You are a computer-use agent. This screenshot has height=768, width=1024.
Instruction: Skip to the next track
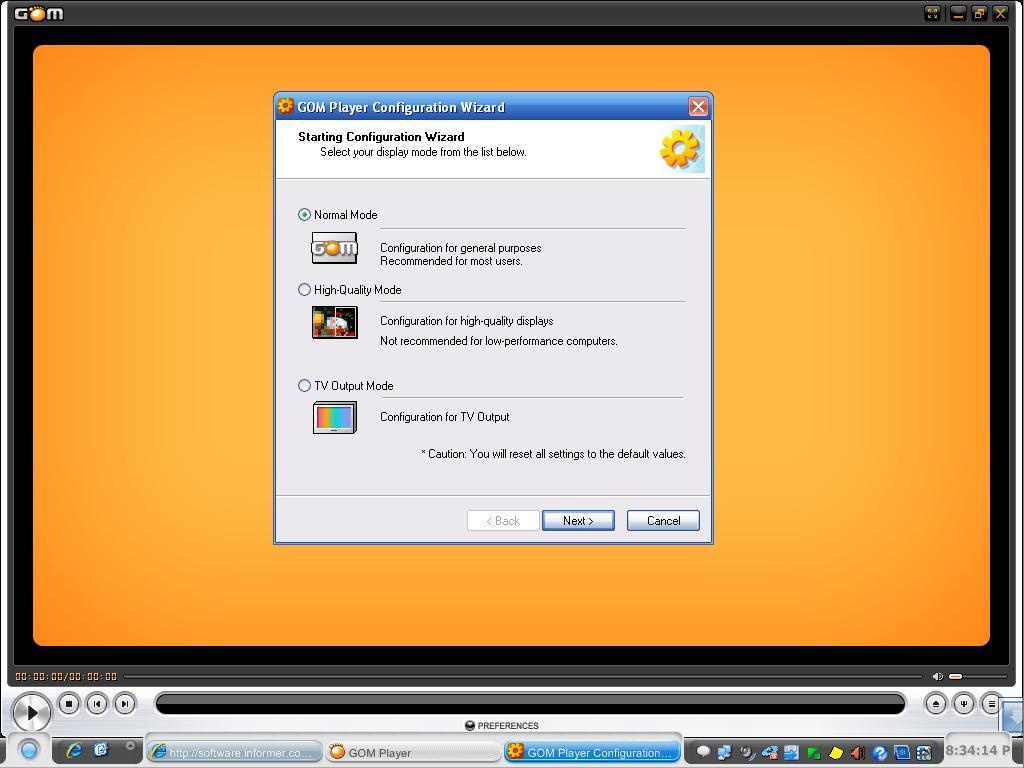coord(124,704)
